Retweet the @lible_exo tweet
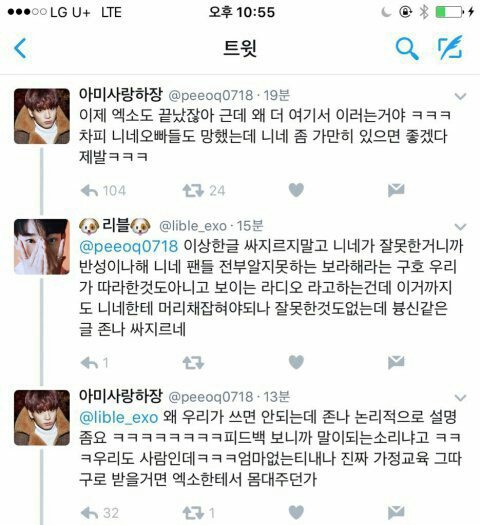 [x=193, y=363]
